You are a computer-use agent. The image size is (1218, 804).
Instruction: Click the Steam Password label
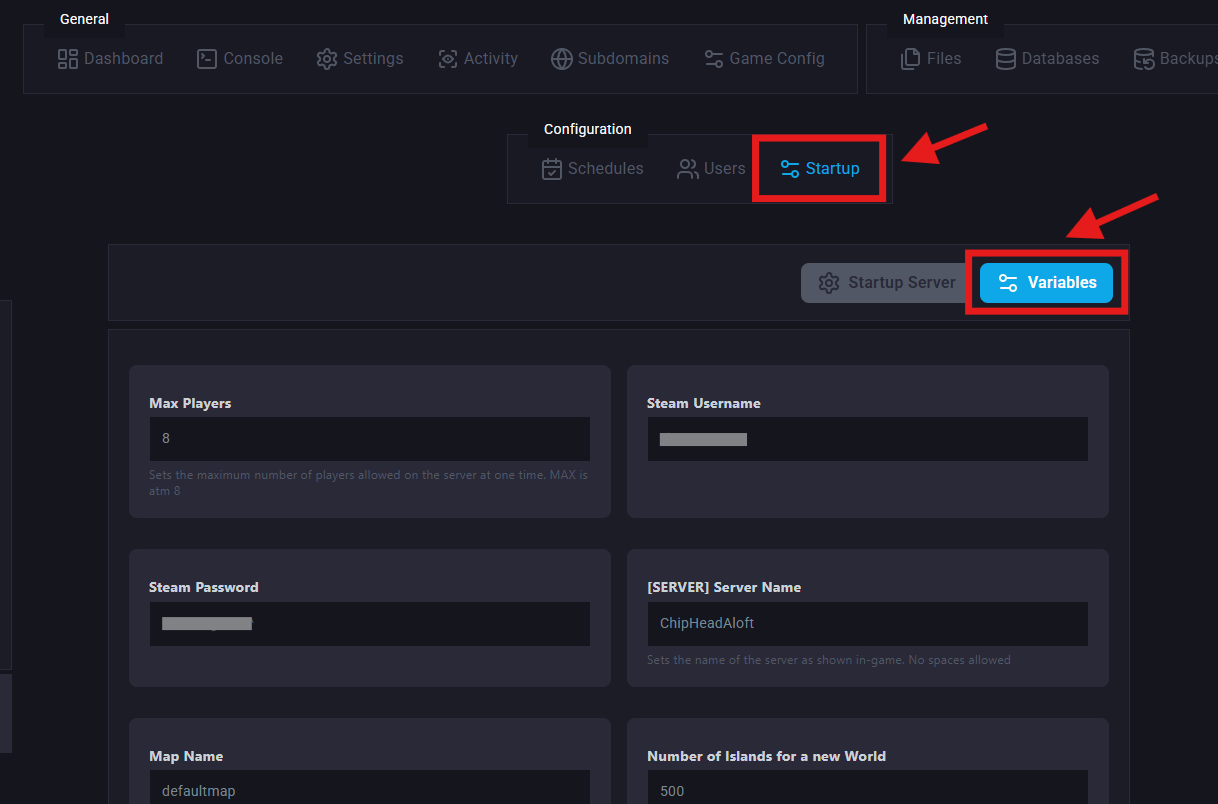tap(204, 587)
